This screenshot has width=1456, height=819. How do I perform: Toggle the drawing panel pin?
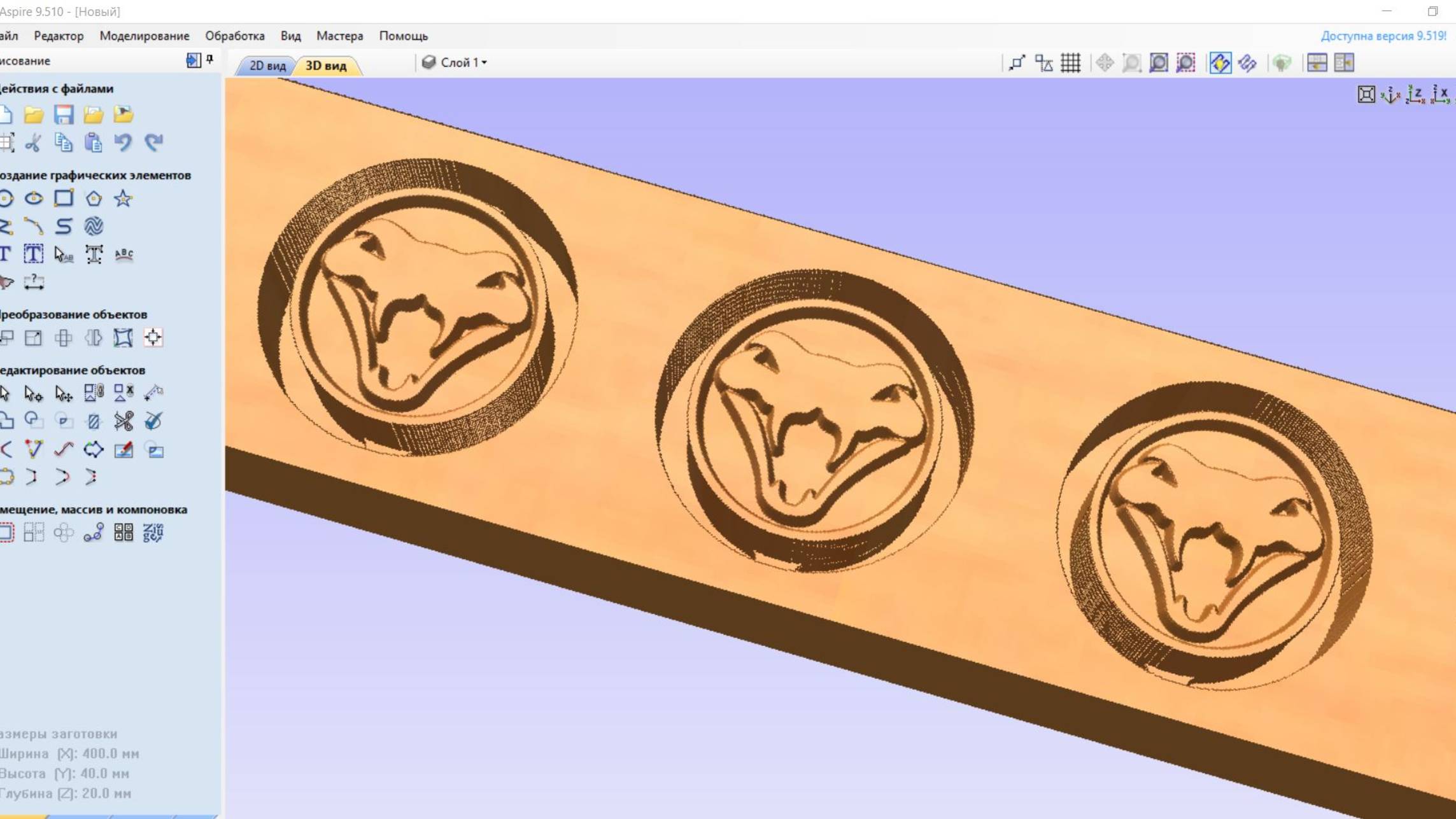coord(210,60)
